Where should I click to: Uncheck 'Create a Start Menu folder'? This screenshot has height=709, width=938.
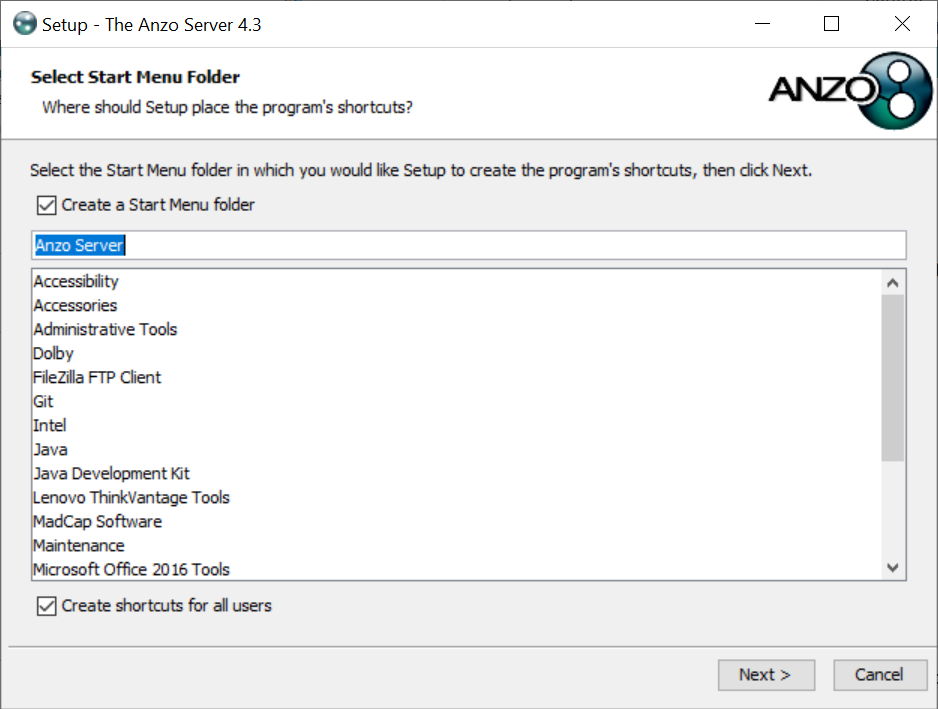(45, 205)
